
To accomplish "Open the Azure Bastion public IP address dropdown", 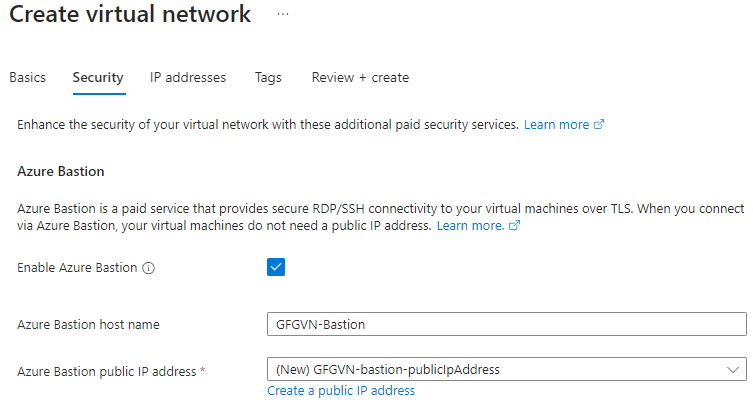I will (507, 369).
